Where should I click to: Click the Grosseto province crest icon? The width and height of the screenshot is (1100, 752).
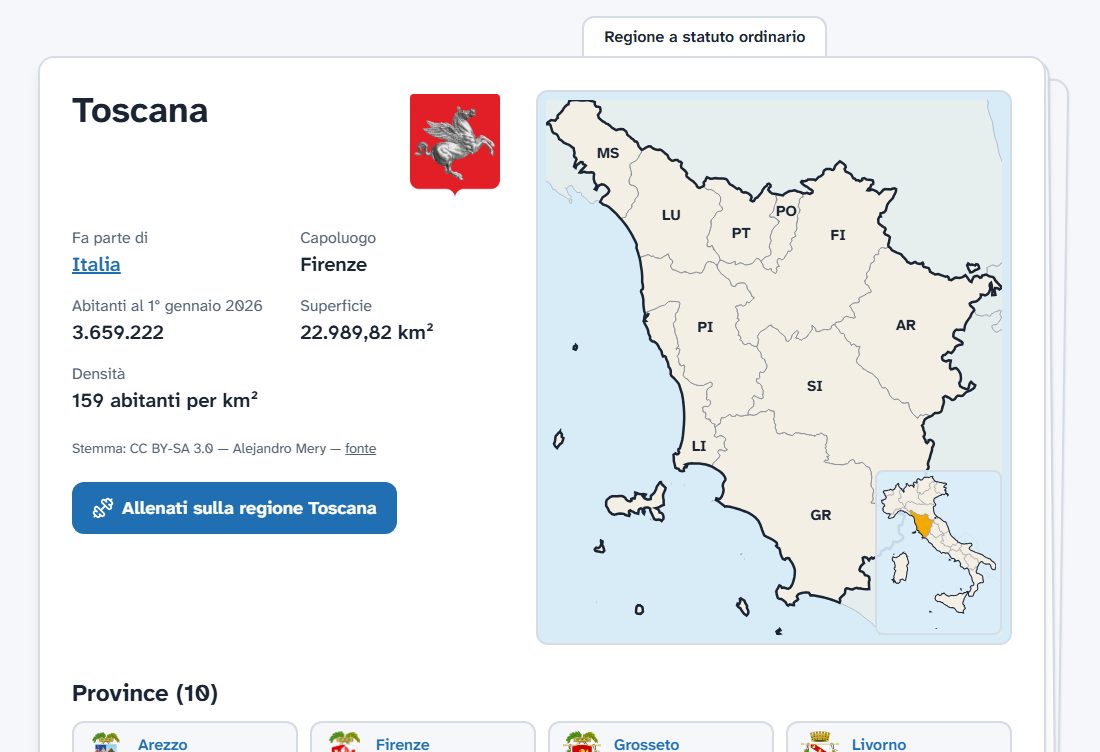click(582, 742)
